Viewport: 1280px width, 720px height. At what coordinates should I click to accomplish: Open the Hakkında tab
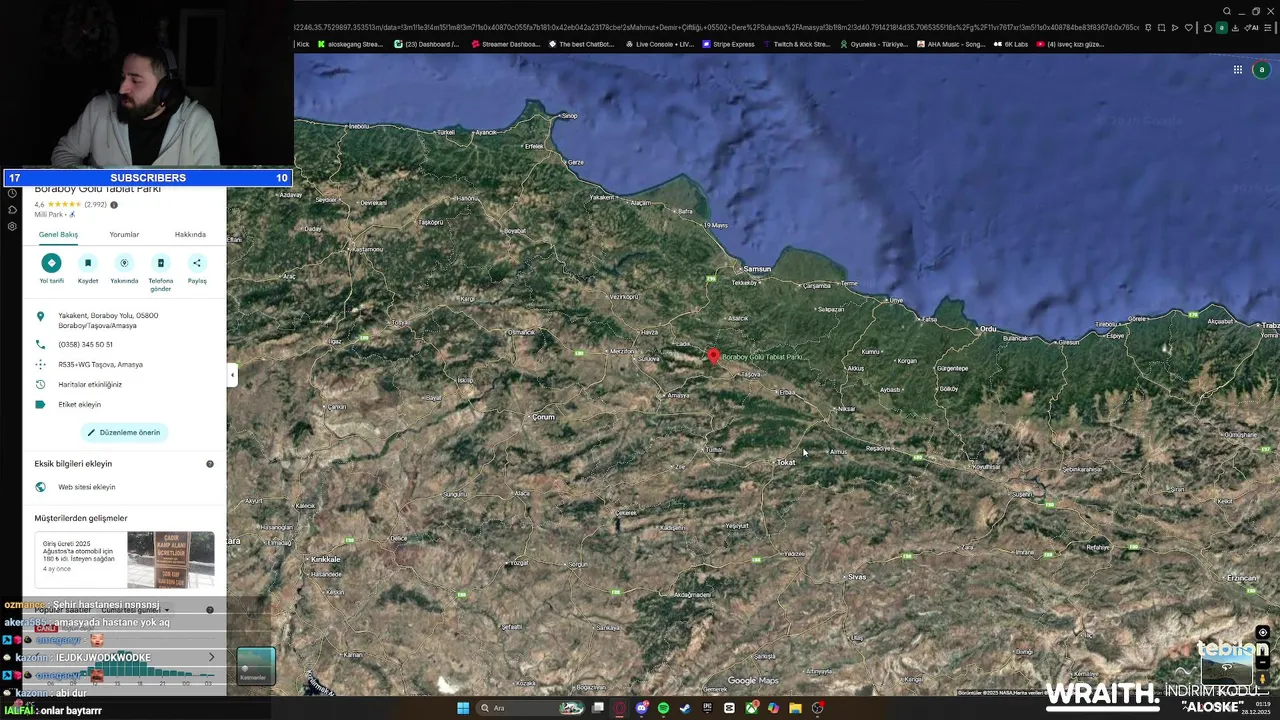click(190, 234)
